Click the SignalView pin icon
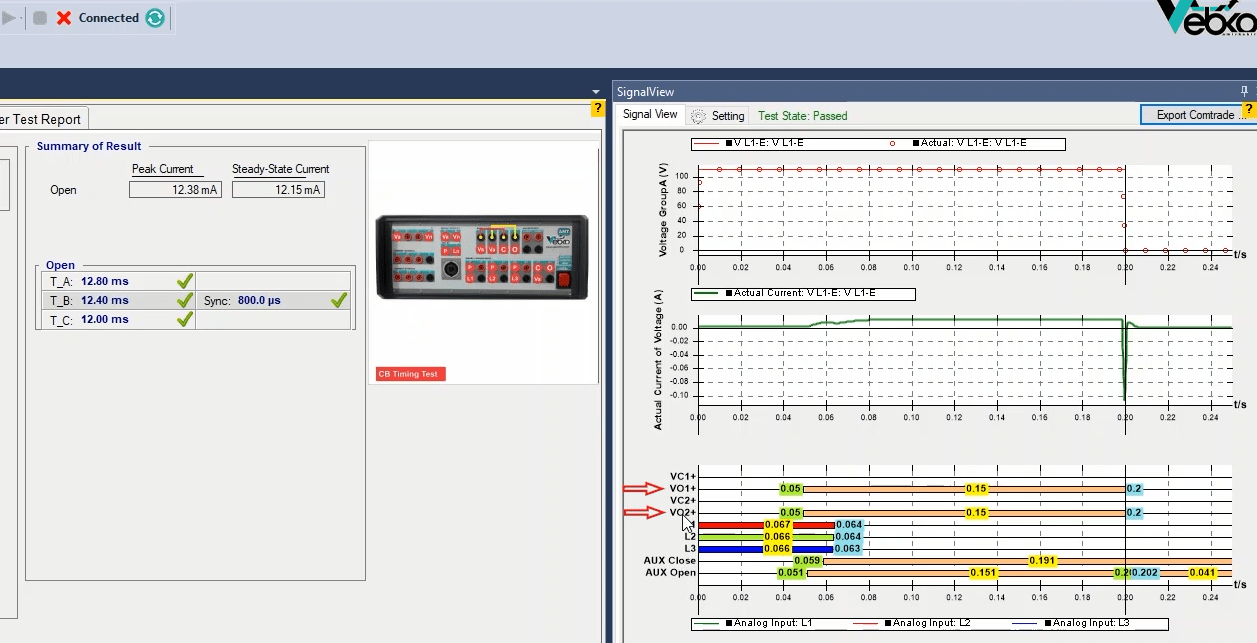Viewport: 1257px width, 643px height. coord(1244,92)
